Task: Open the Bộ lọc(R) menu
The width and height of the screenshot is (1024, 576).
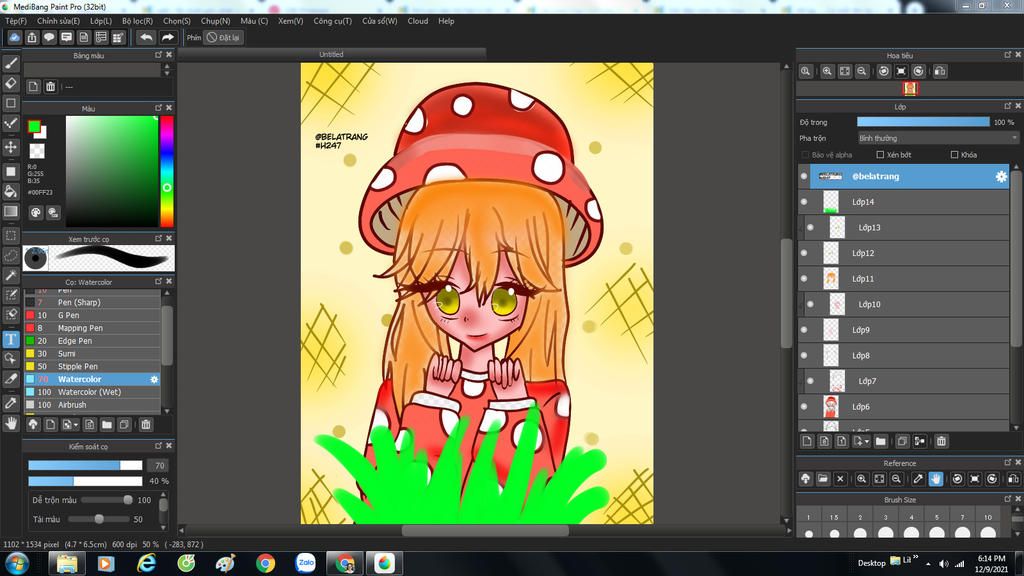Action: coord(137,21)
